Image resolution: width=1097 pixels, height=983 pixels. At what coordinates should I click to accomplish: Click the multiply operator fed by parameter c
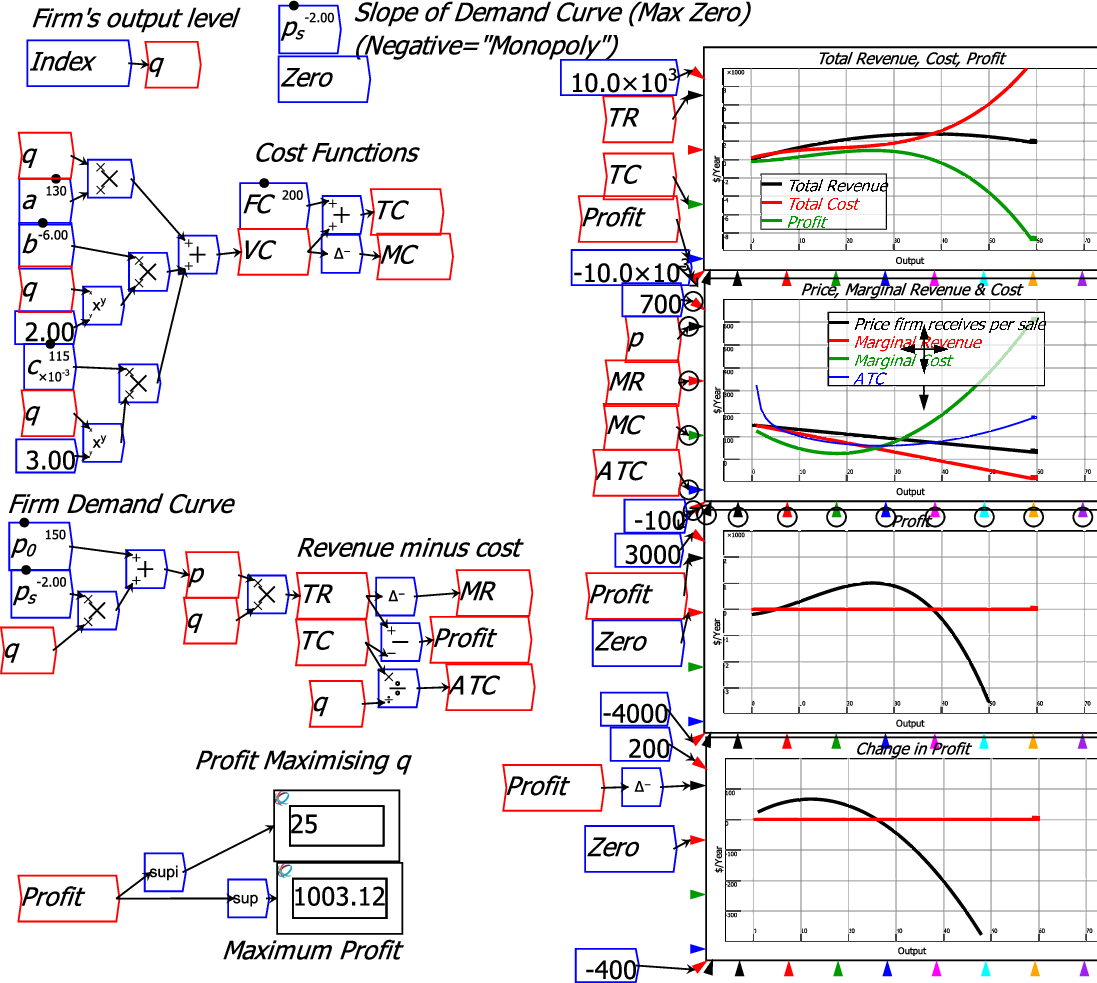139,383
